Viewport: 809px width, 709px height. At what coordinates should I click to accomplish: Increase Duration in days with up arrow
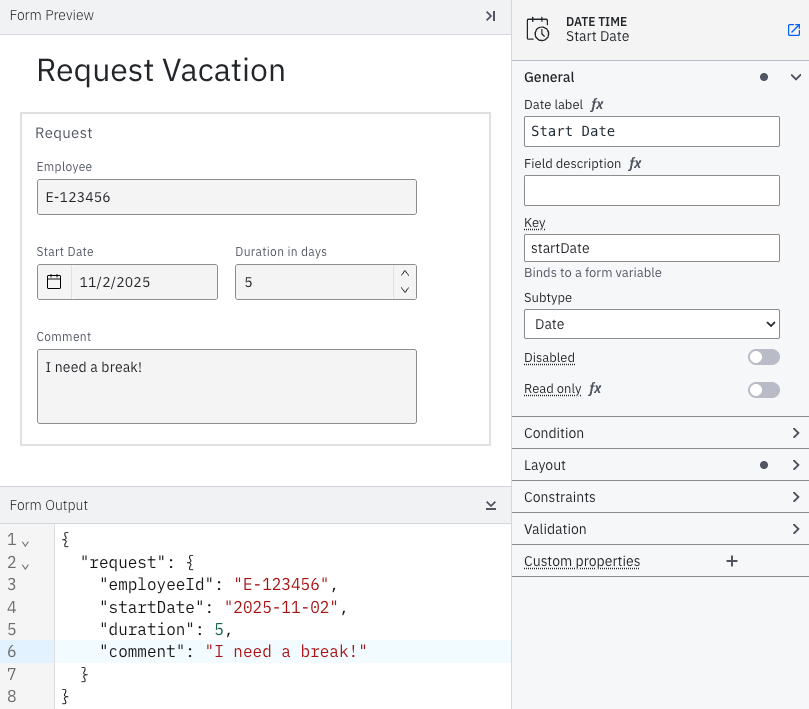404,273
